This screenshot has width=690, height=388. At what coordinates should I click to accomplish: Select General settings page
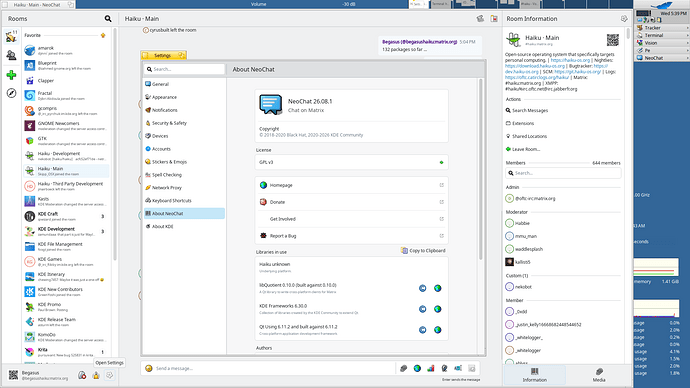(184, 84)
